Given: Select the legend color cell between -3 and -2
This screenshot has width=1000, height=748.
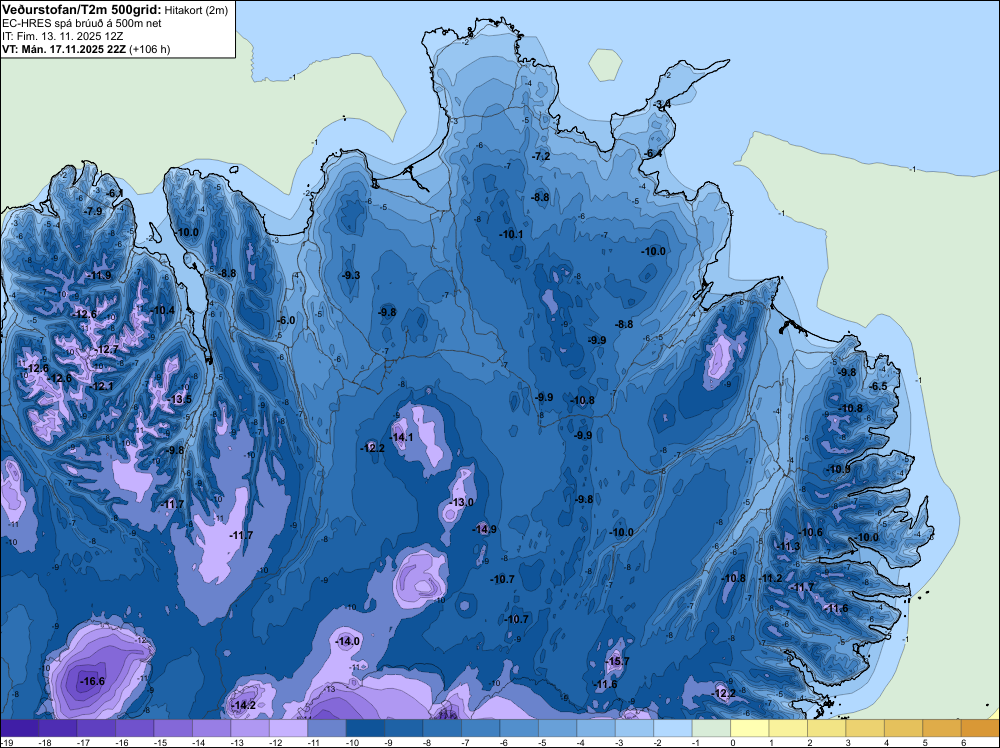Looking at the screenshot, I should tap(635, 728).
